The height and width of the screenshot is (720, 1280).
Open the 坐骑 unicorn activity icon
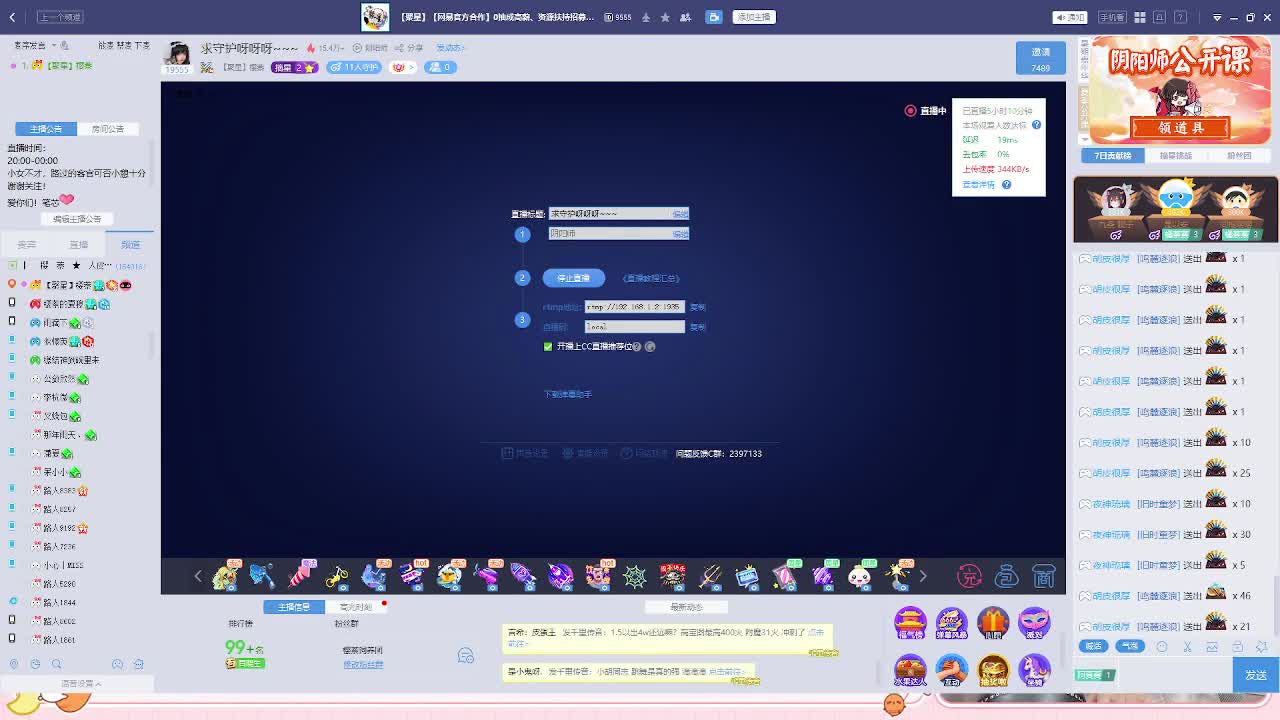1034,670
